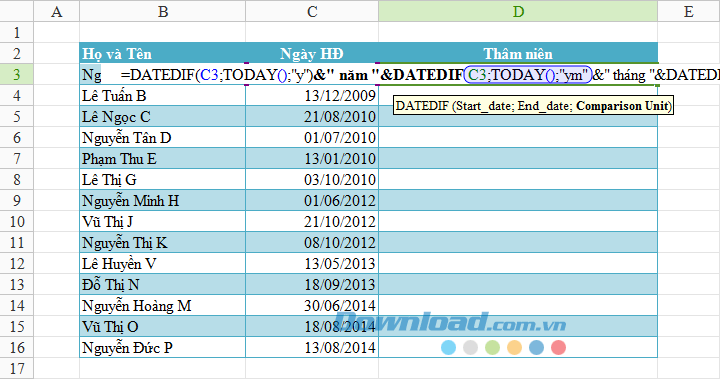This screenshot has height=379, width=720.
Task: Click date cell 03/10/2010
Action: [x=312, y=180]
